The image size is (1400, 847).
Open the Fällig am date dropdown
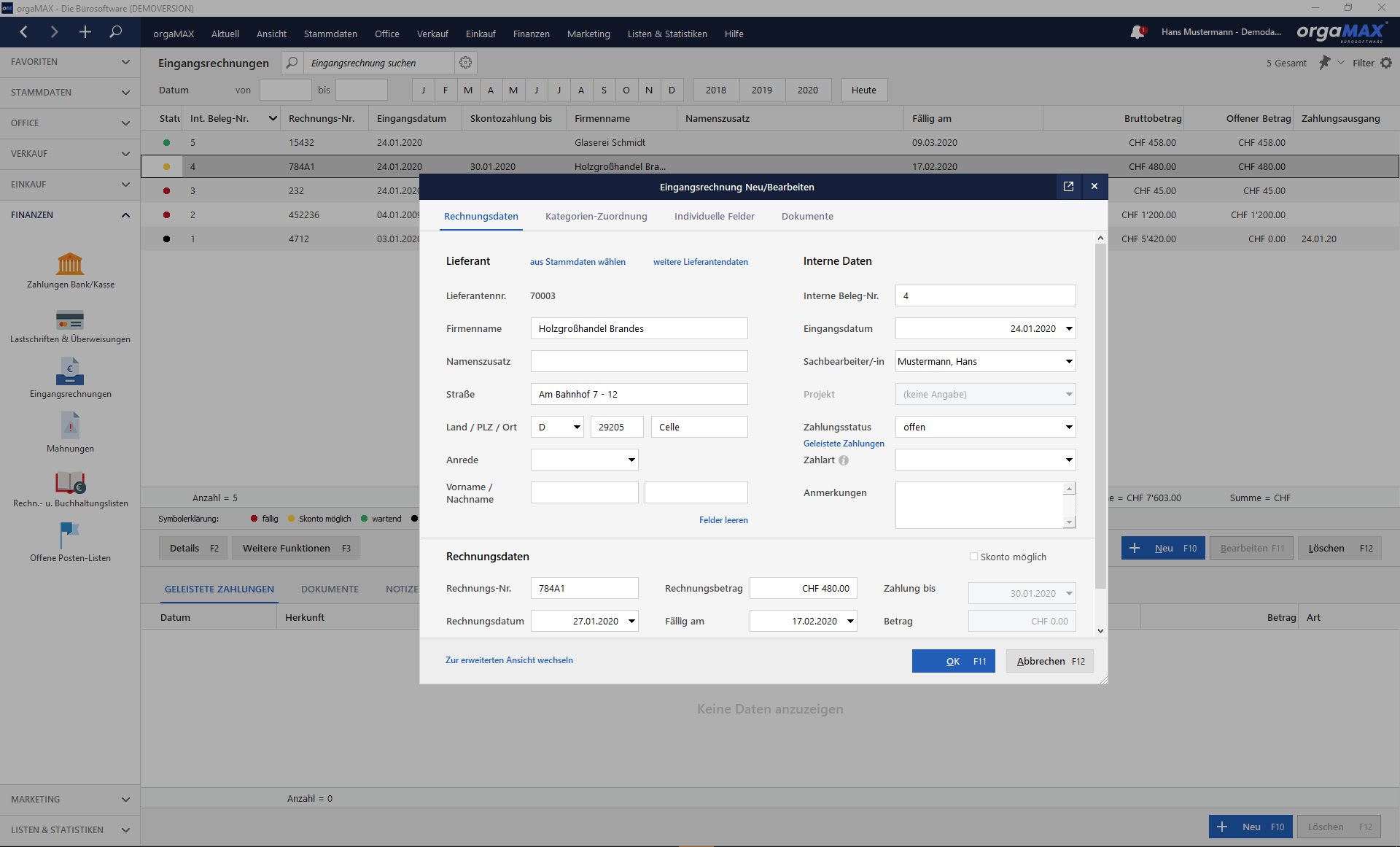point(850,622)
